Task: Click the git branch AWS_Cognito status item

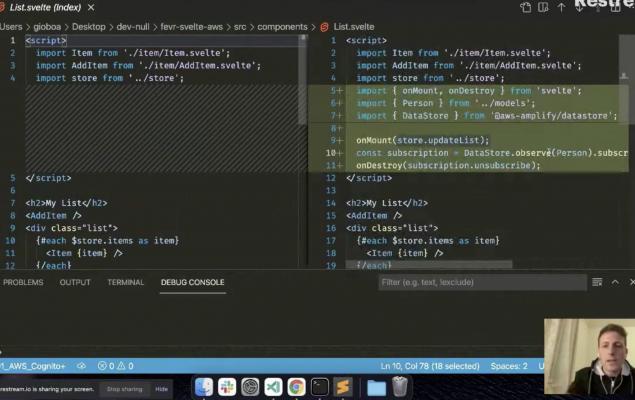Action: 32,366
